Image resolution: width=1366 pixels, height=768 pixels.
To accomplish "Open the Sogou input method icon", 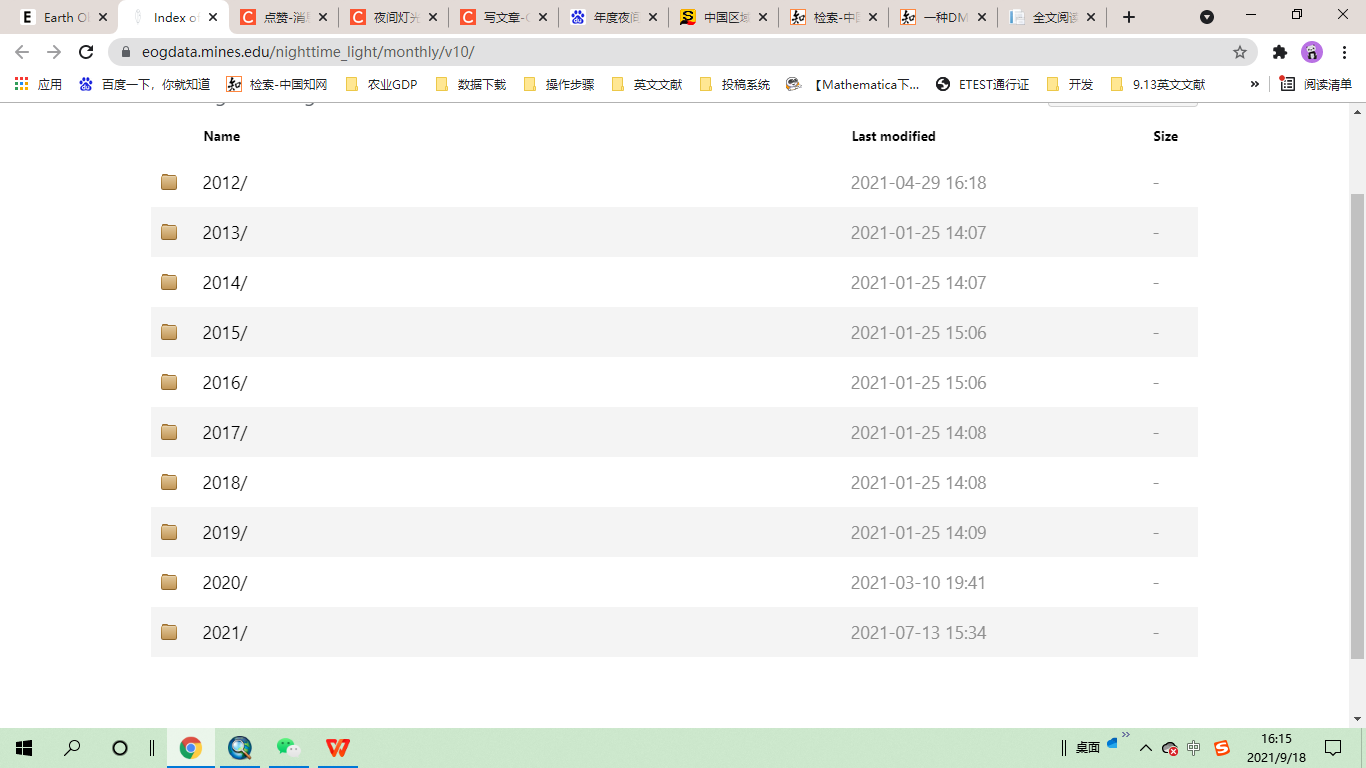I will pyautogui.click(x=1221, y=748).
